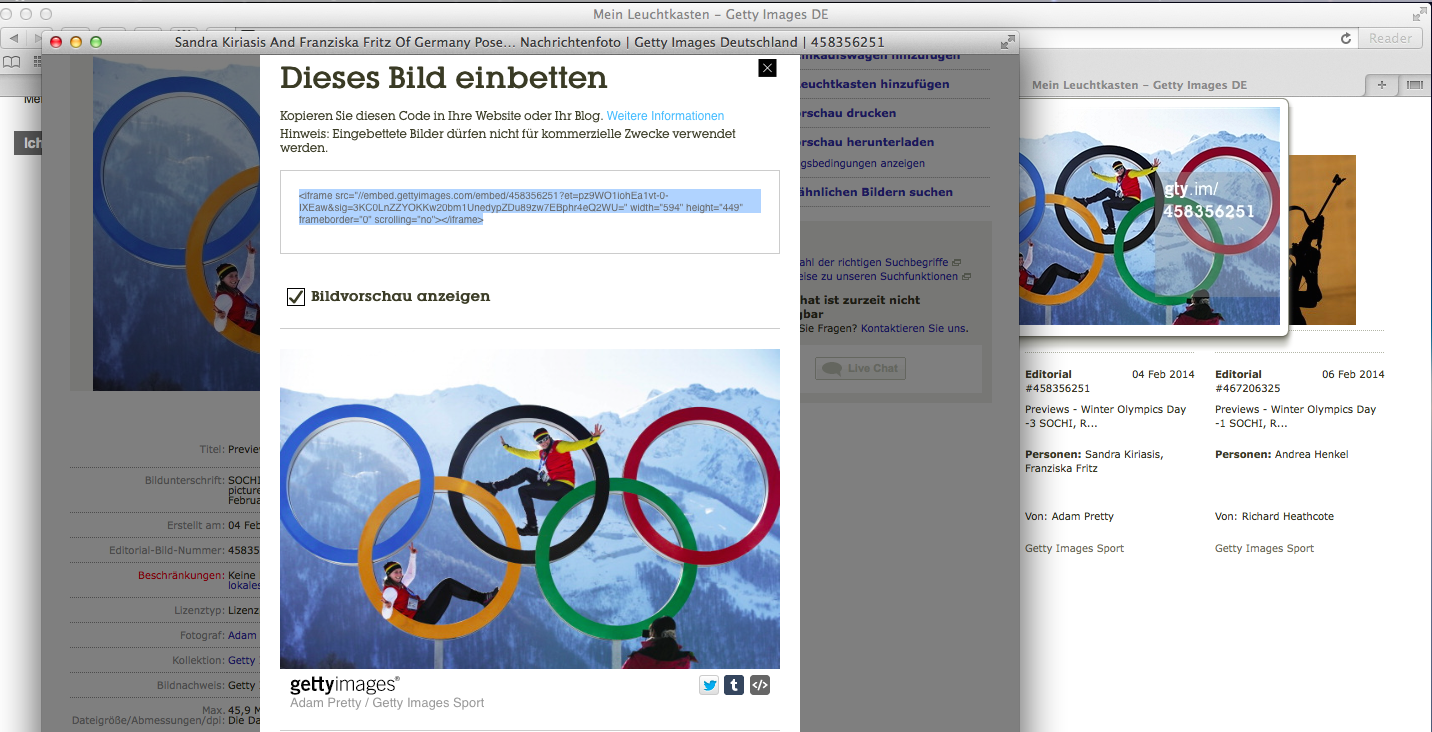
Task: Click the Winter Olympics Day -3 SOCHI title
Action: [x=1105, y=416]
